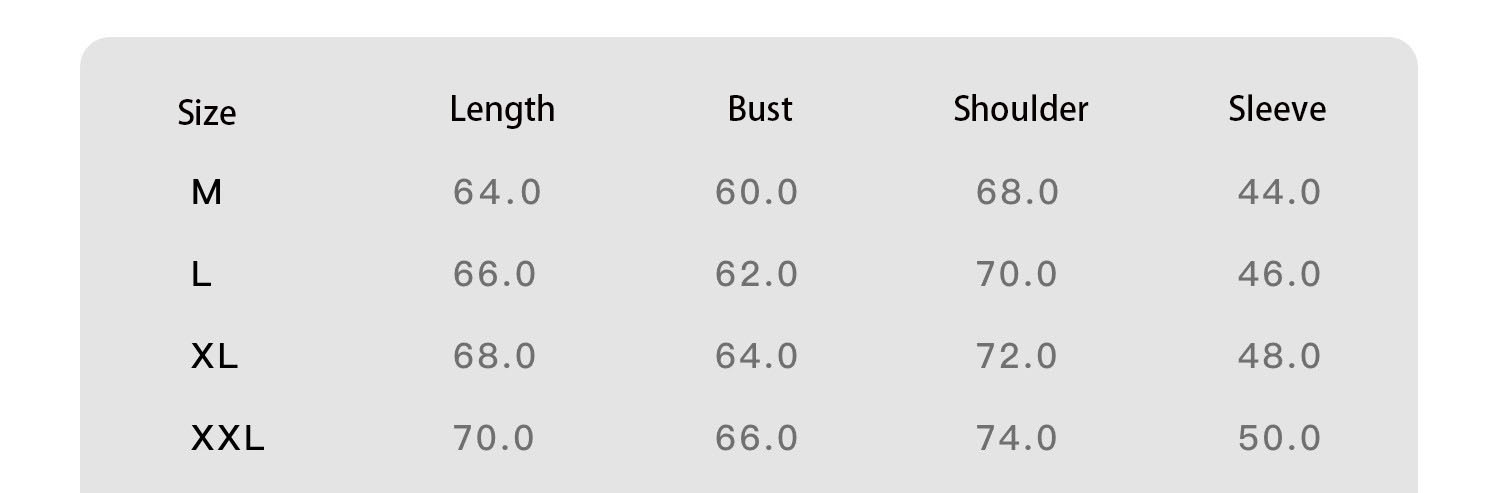Click Shoulder value 74.0 for XXL
This screenshot has height=493, width=1500.
1017,438
